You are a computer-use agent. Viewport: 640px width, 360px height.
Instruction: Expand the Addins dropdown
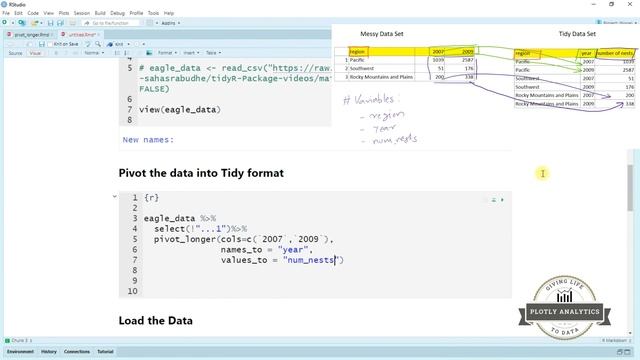(x=171, y=23)
